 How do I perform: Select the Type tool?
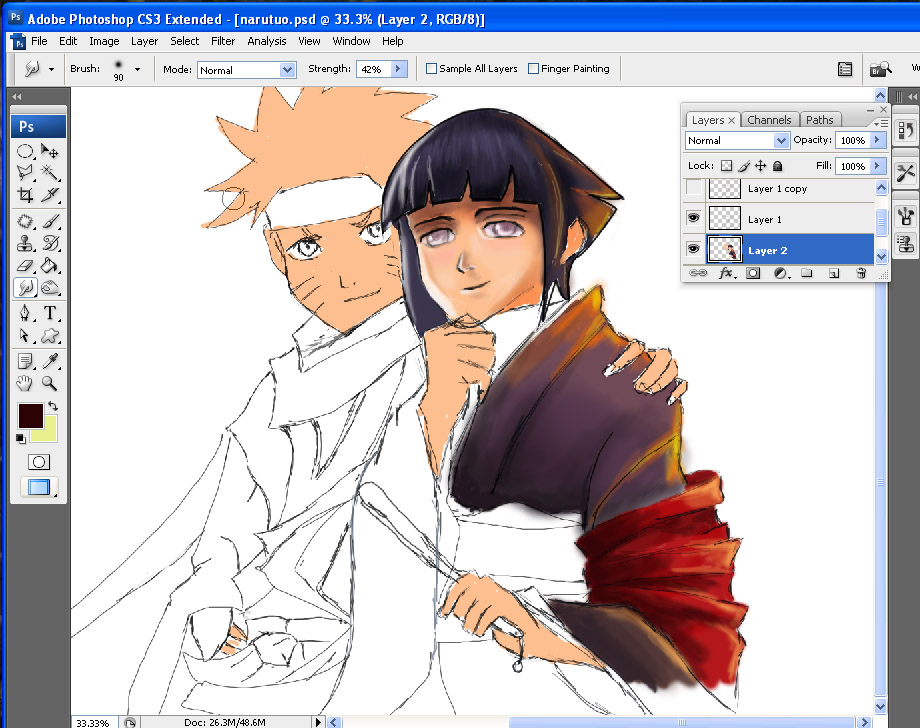(x=50, y=313)
